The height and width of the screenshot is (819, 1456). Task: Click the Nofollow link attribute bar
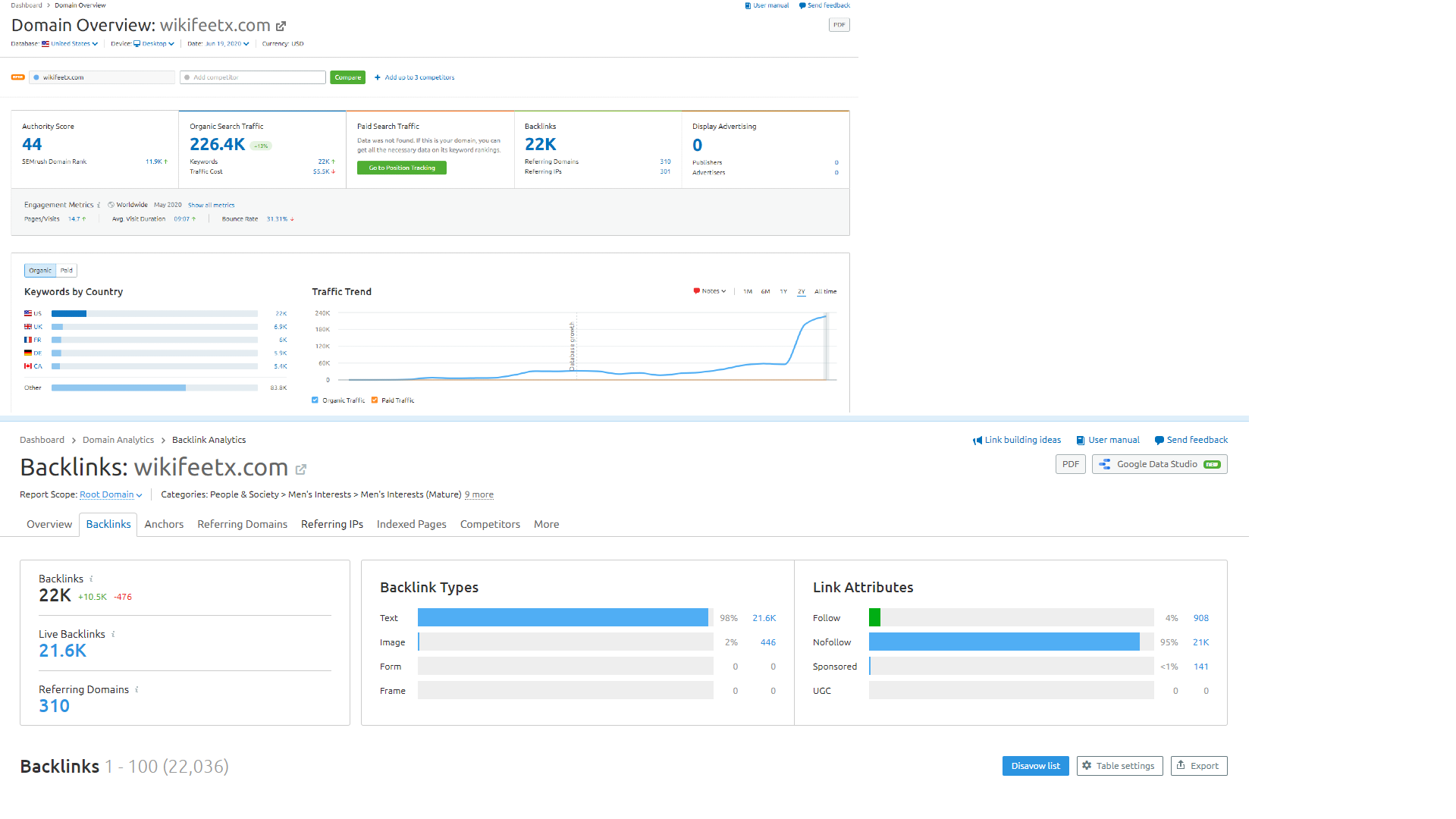coord(1012,642)
